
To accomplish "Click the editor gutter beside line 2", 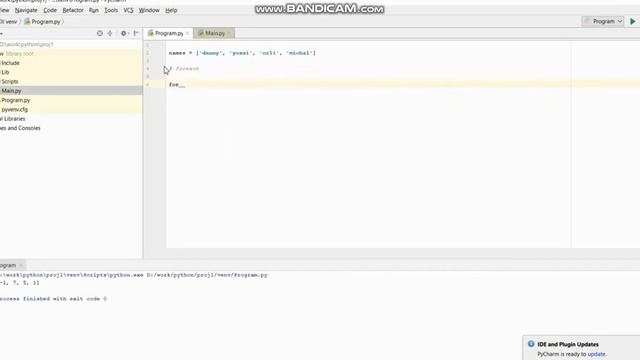I will pos(155,53).
